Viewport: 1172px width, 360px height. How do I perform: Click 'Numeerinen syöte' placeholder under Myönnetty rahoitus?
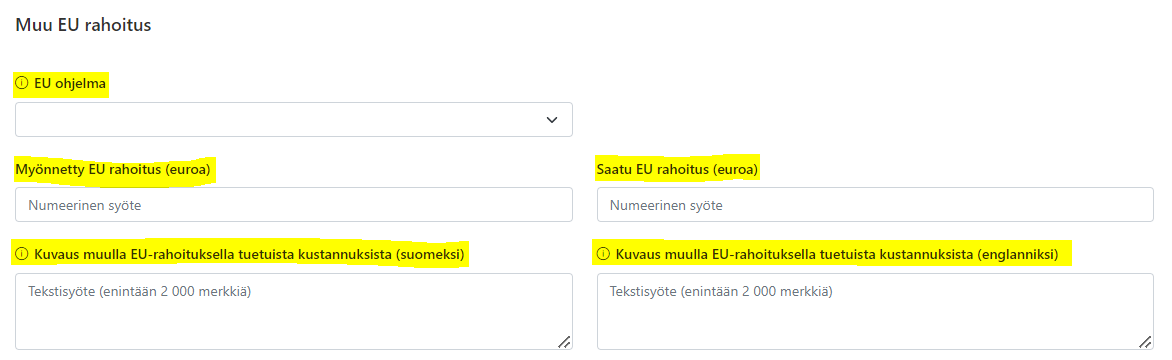pos(84,205)
